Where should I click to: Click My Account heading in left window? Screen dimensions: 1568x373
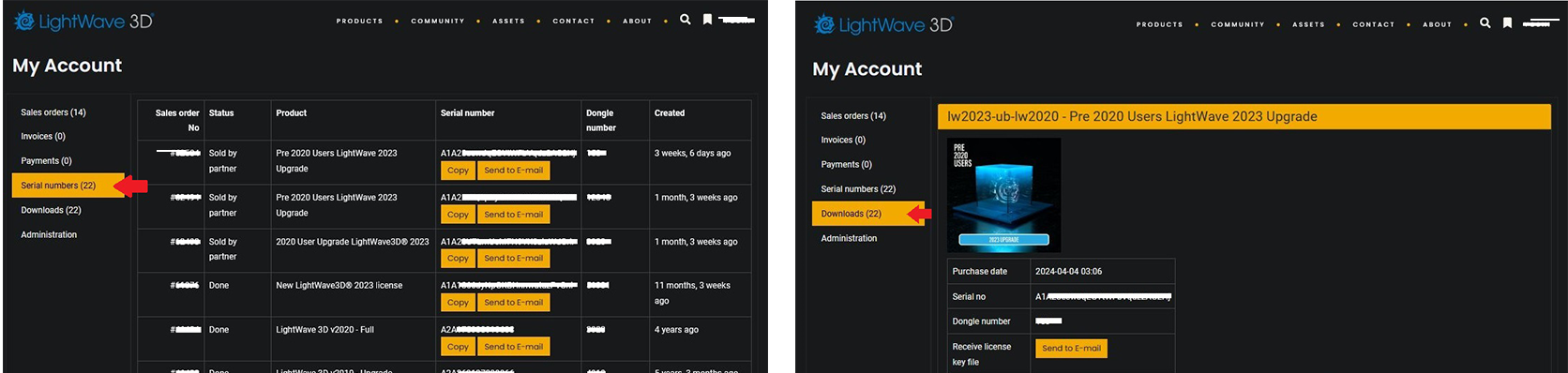[67, 66]
